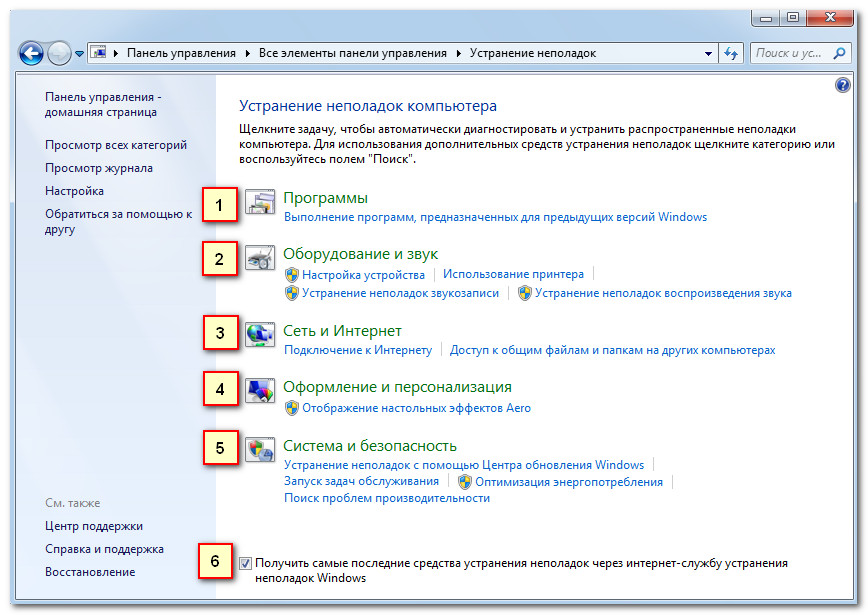Expand breadcrumb arrow before Устранение неполадок
868x615 pixels.
[458, 54]
